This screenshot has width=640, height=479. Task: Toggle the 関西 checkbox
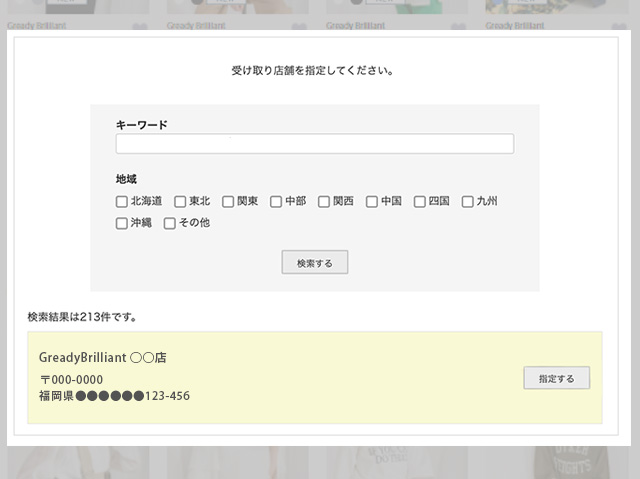tap(325, 201)
